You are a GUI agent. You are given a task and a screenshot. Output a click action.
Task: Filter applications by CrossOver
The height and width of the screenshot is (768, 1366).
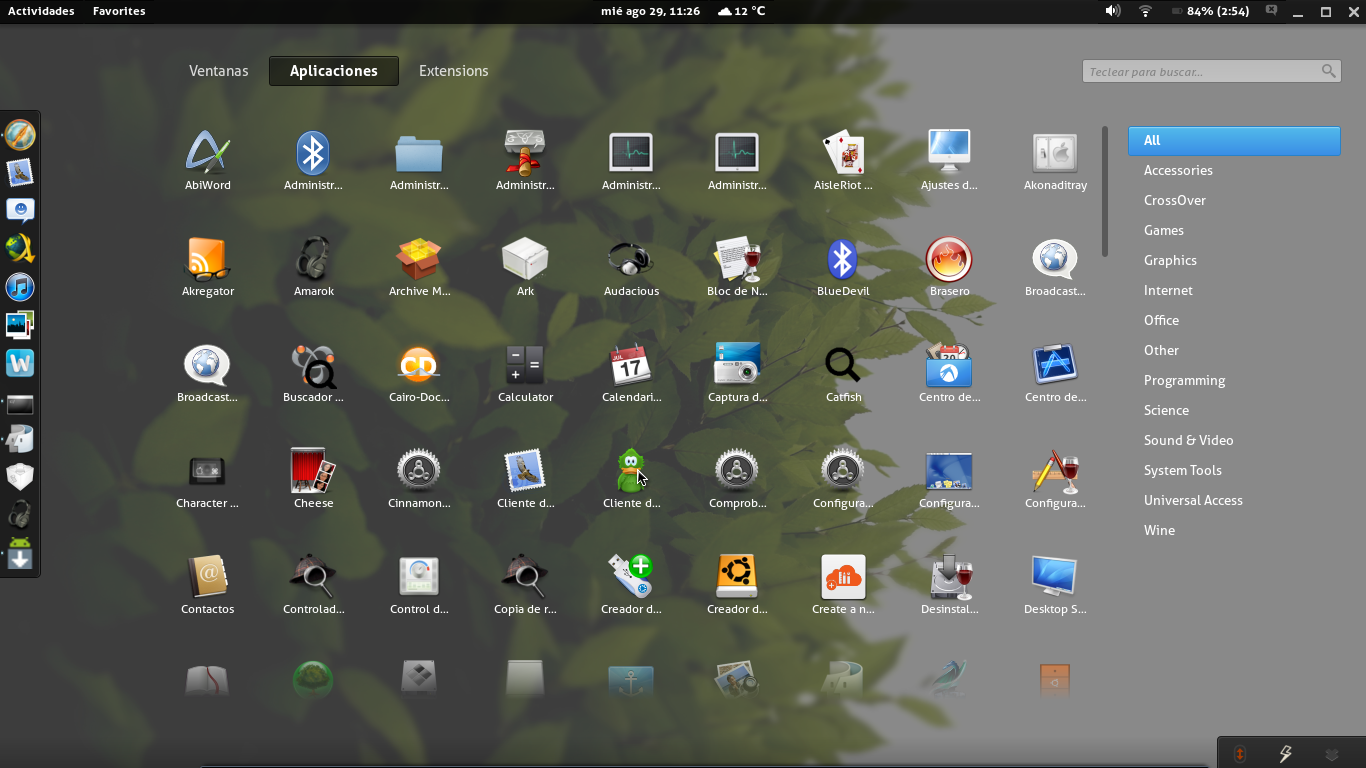[x=1175, y=200]
